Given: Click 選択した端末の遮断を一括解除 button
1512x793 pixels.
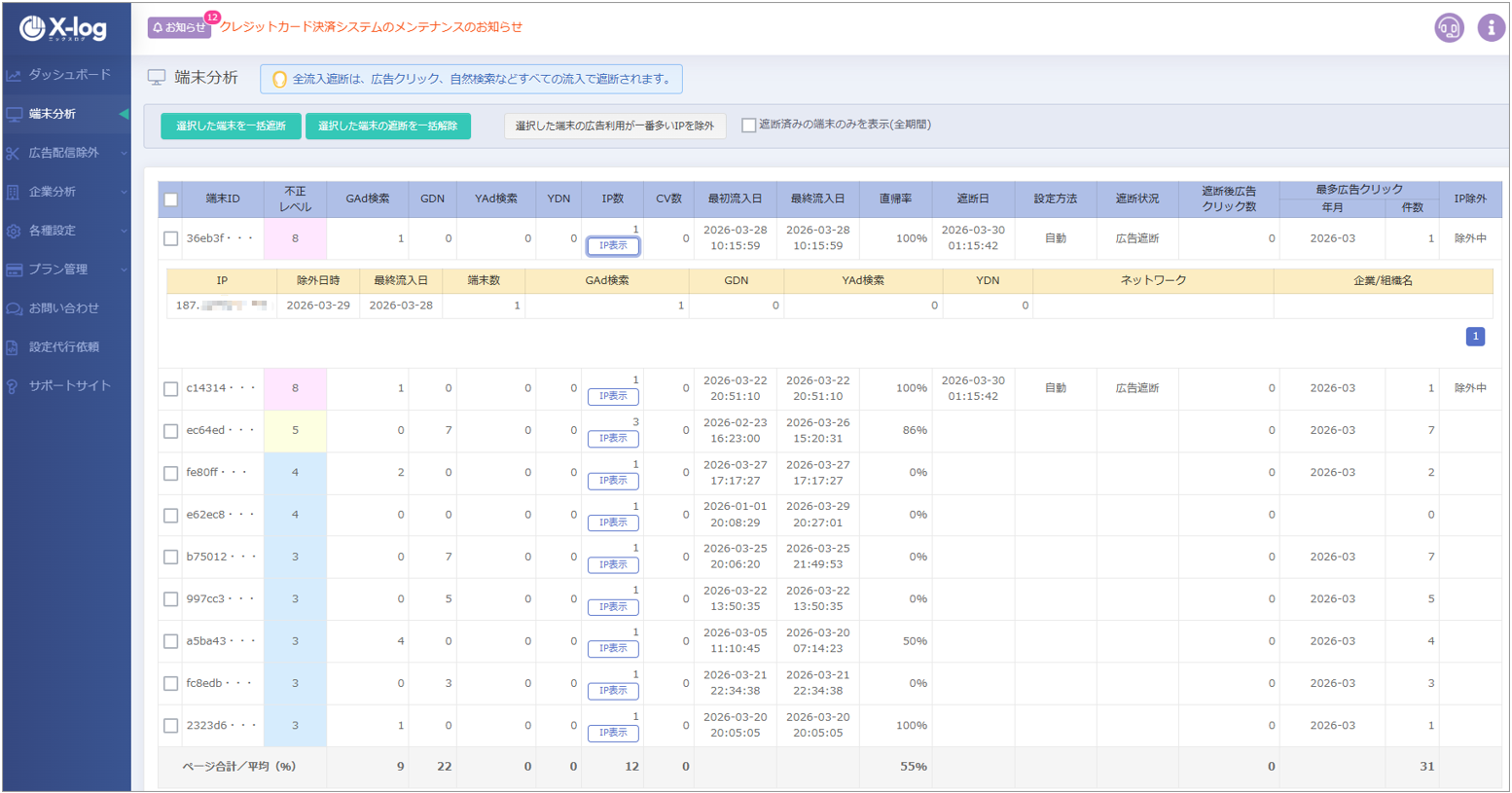Looking at the screenshot, I should point(387,126).
